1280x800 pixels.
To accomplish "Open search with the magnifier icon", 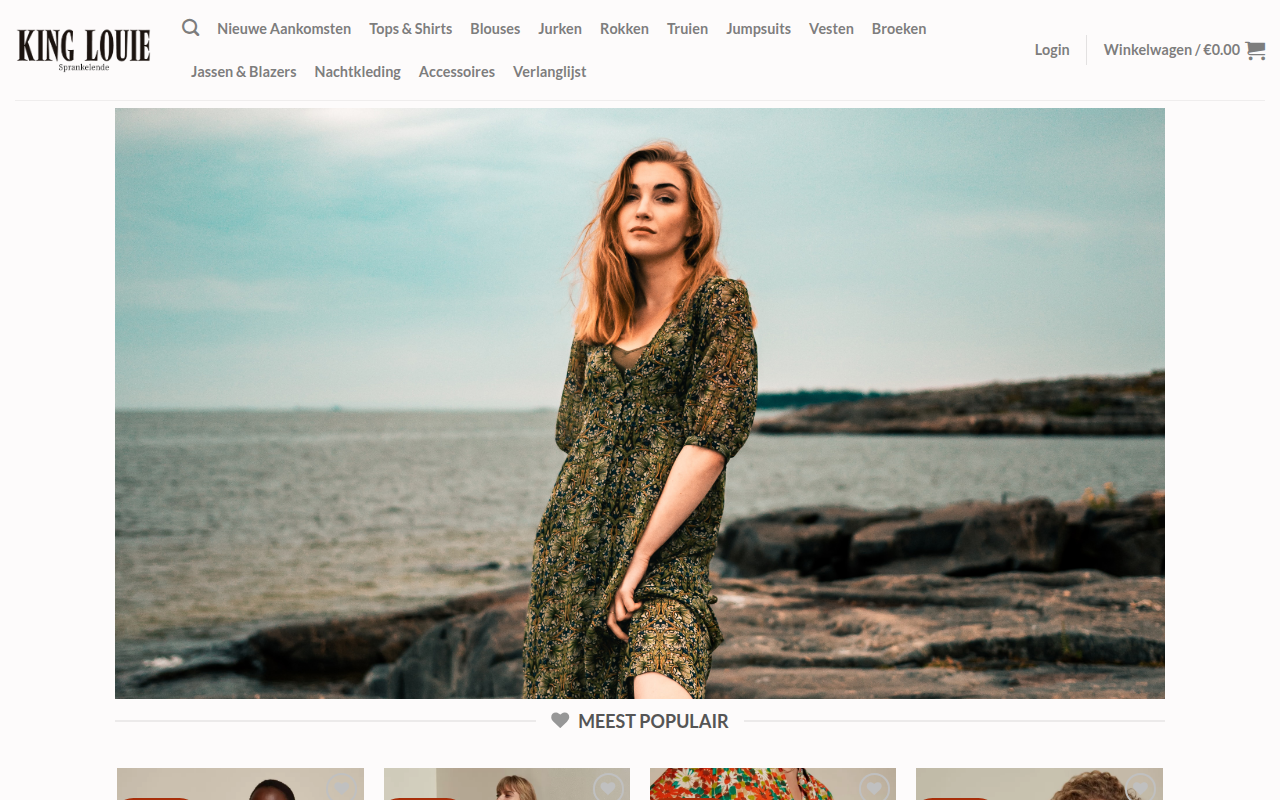I will tap(190, 28).
